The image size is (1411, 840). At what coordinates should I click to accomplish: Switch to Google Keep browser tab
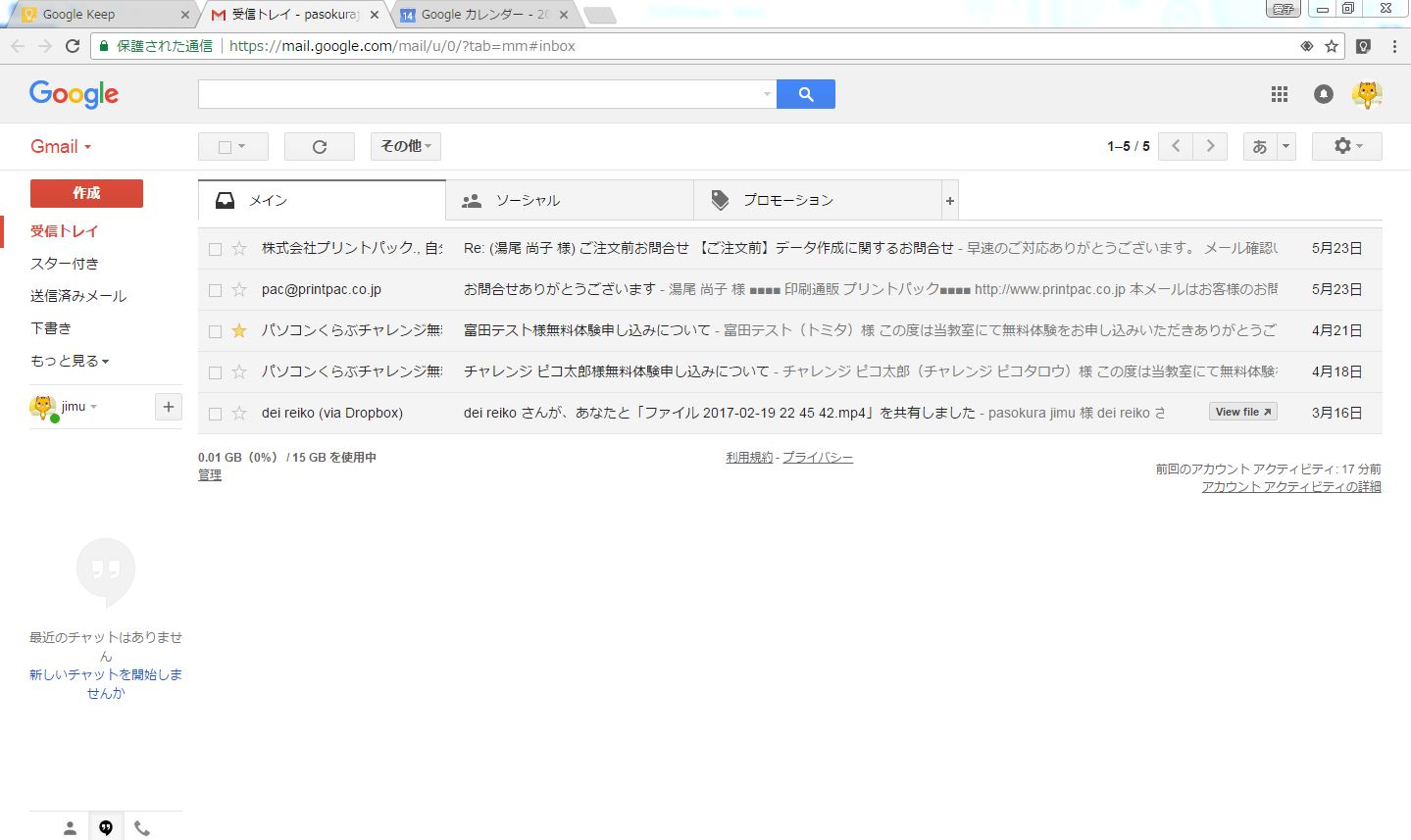coord(100,15)
